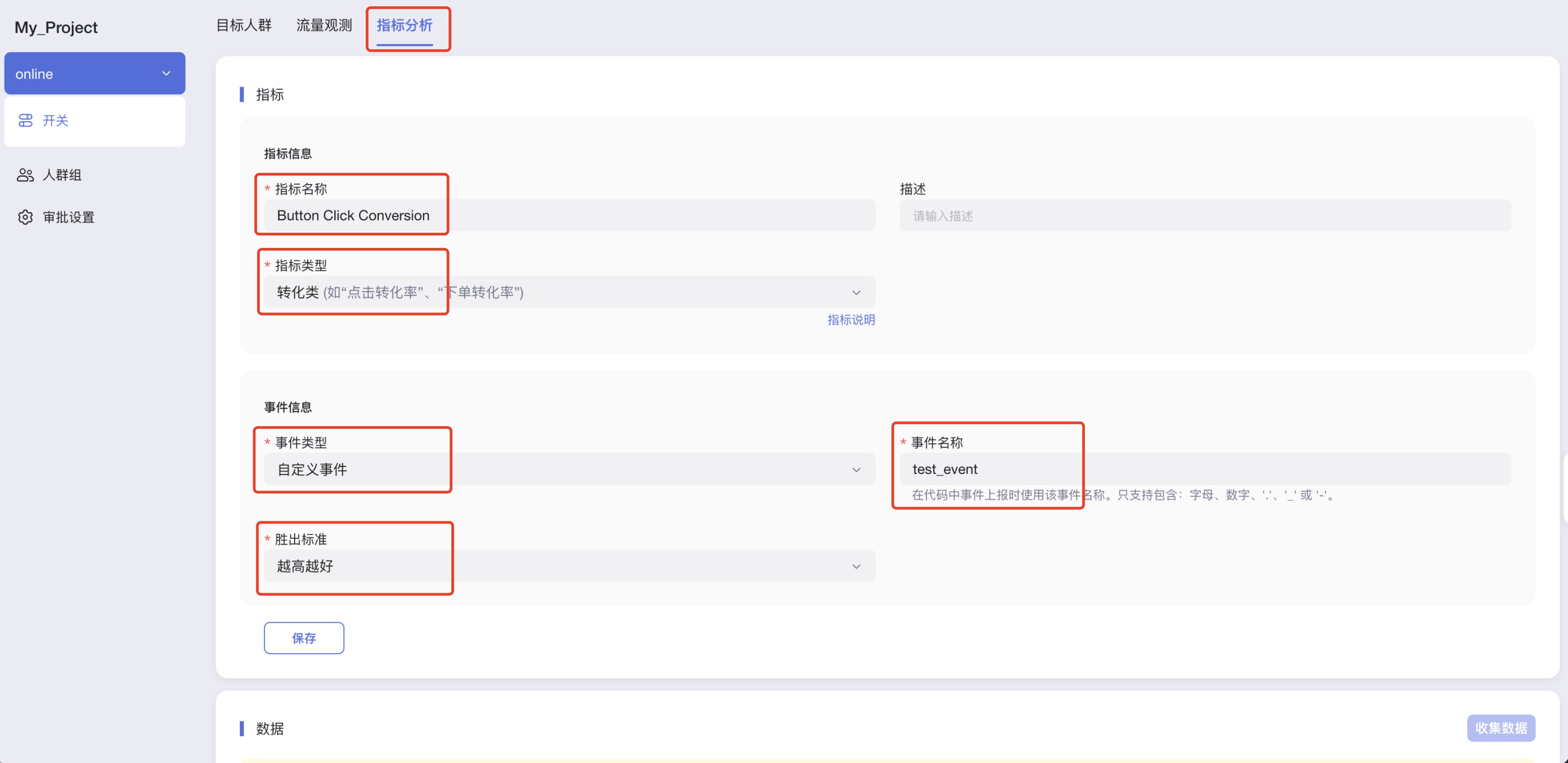Click the gear icon beside 审批设置
1568x763 pixels.
point(25,218)
